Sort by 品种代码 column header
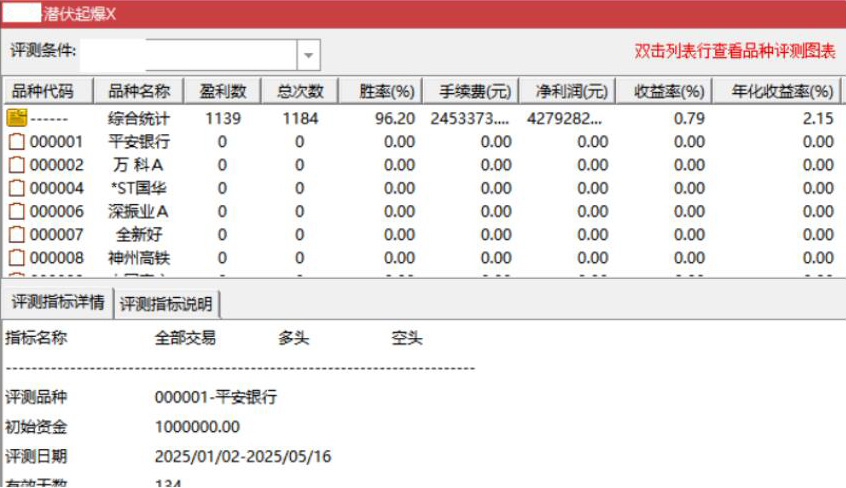Viewport: 846px width, 488px height. tap(49, 91)
